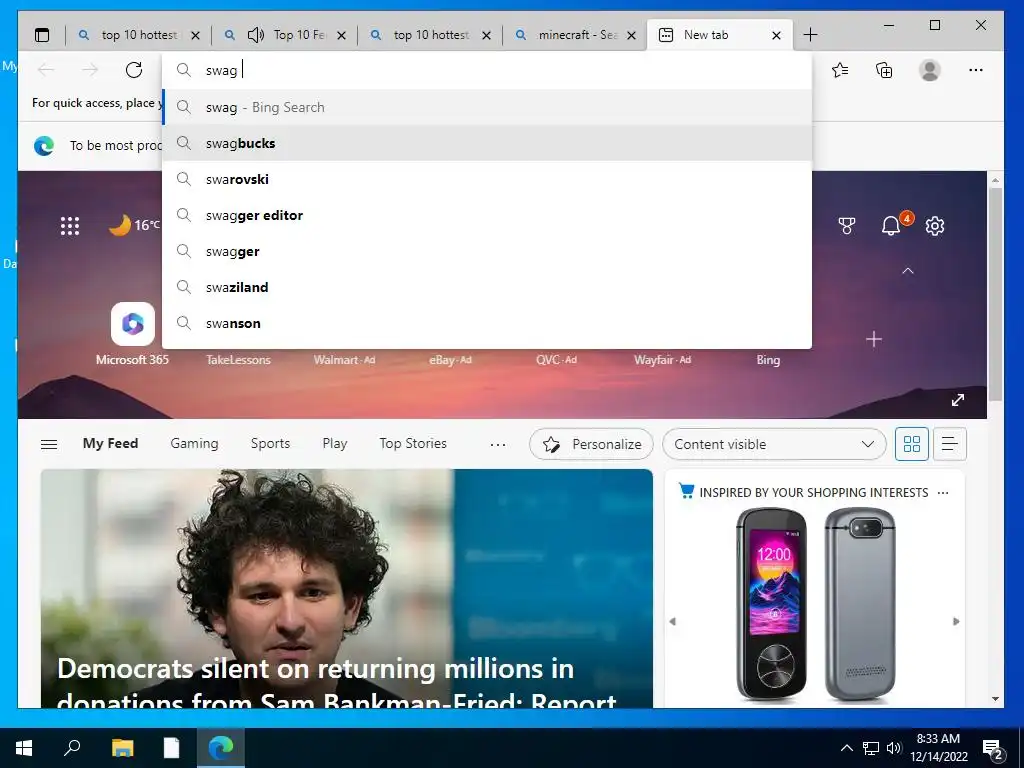Open the feed hamburger menu icon
The image size is (1024, 768).
(x=49, y=444)
